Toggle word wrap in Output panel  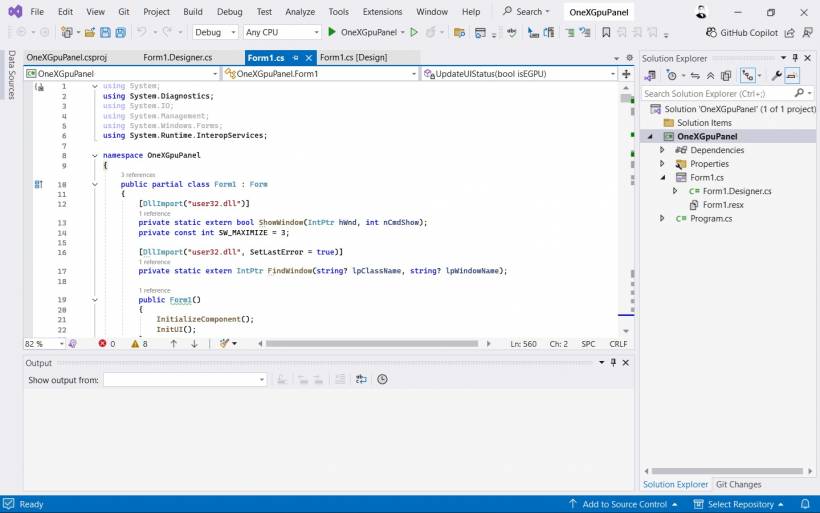point(361,380)
